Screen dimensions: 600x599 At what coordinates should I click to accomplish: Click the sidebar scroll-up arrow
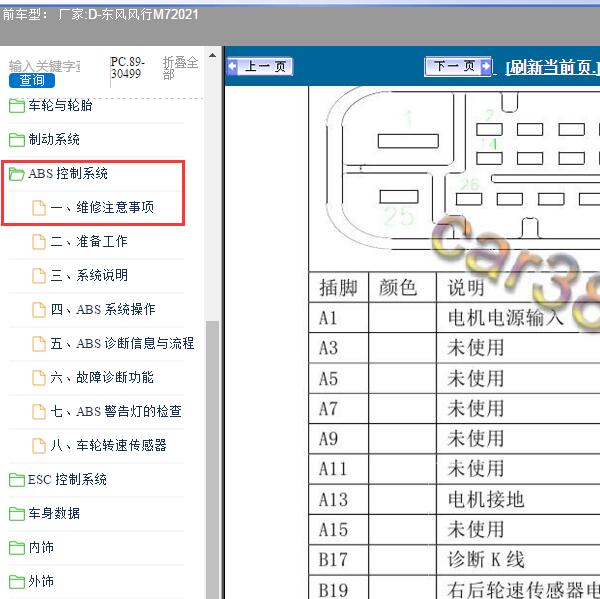pyautogui.click(x=212, y=56)
